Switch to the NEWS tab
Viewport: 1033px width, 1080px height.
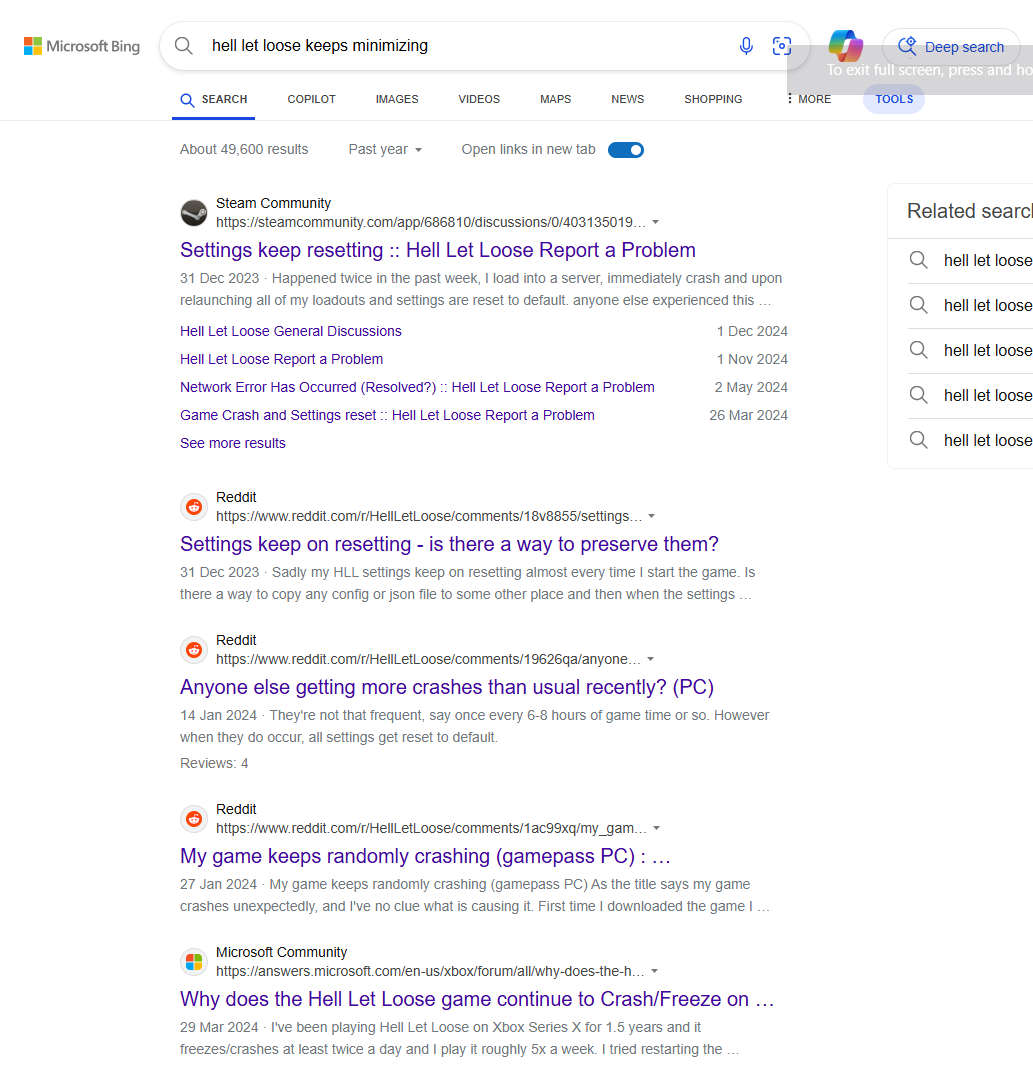(627, 99)
